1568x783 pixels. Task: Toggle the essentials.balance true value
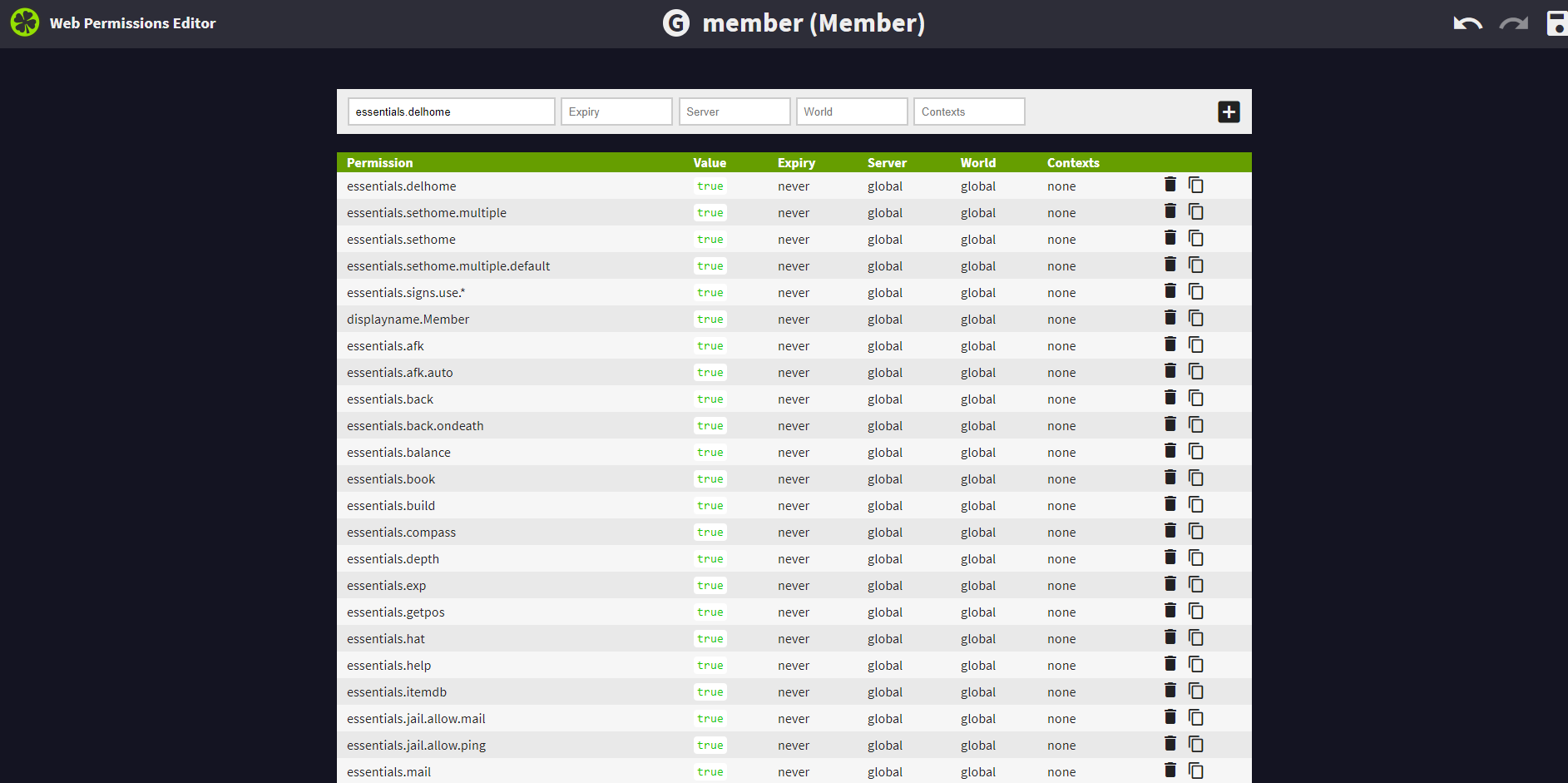(710, 453)
